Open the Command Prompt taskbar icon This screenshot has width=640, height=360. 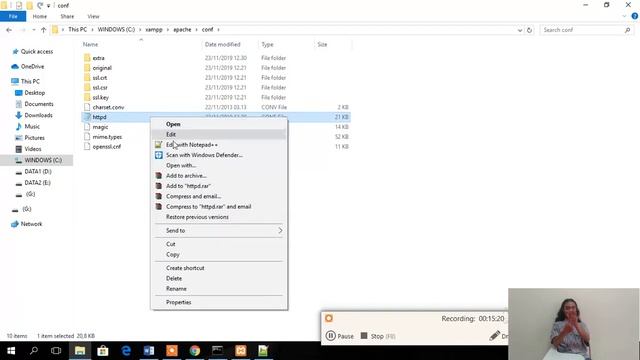tap(218, 351)
